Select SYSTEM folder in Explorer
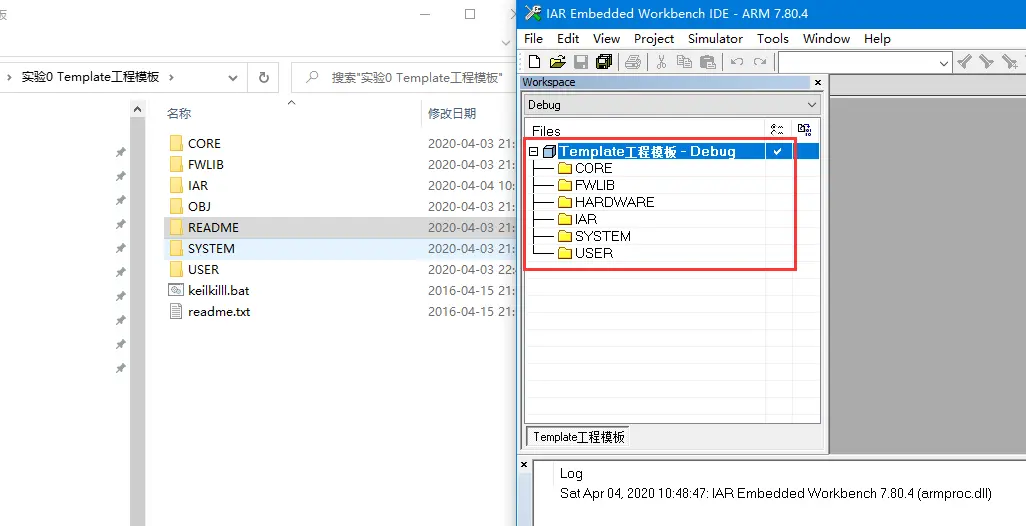Screen dimensions: 1026x526 tap(211, 249)
